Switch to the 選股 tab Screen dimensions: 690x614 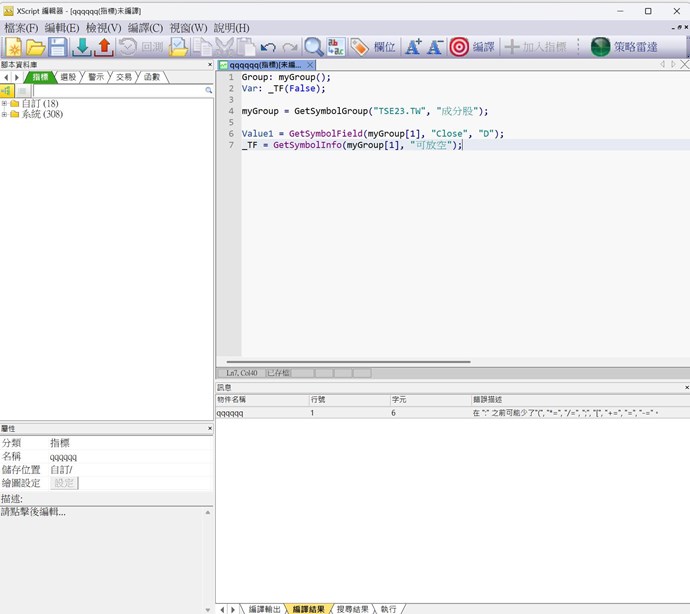[69, 77]
